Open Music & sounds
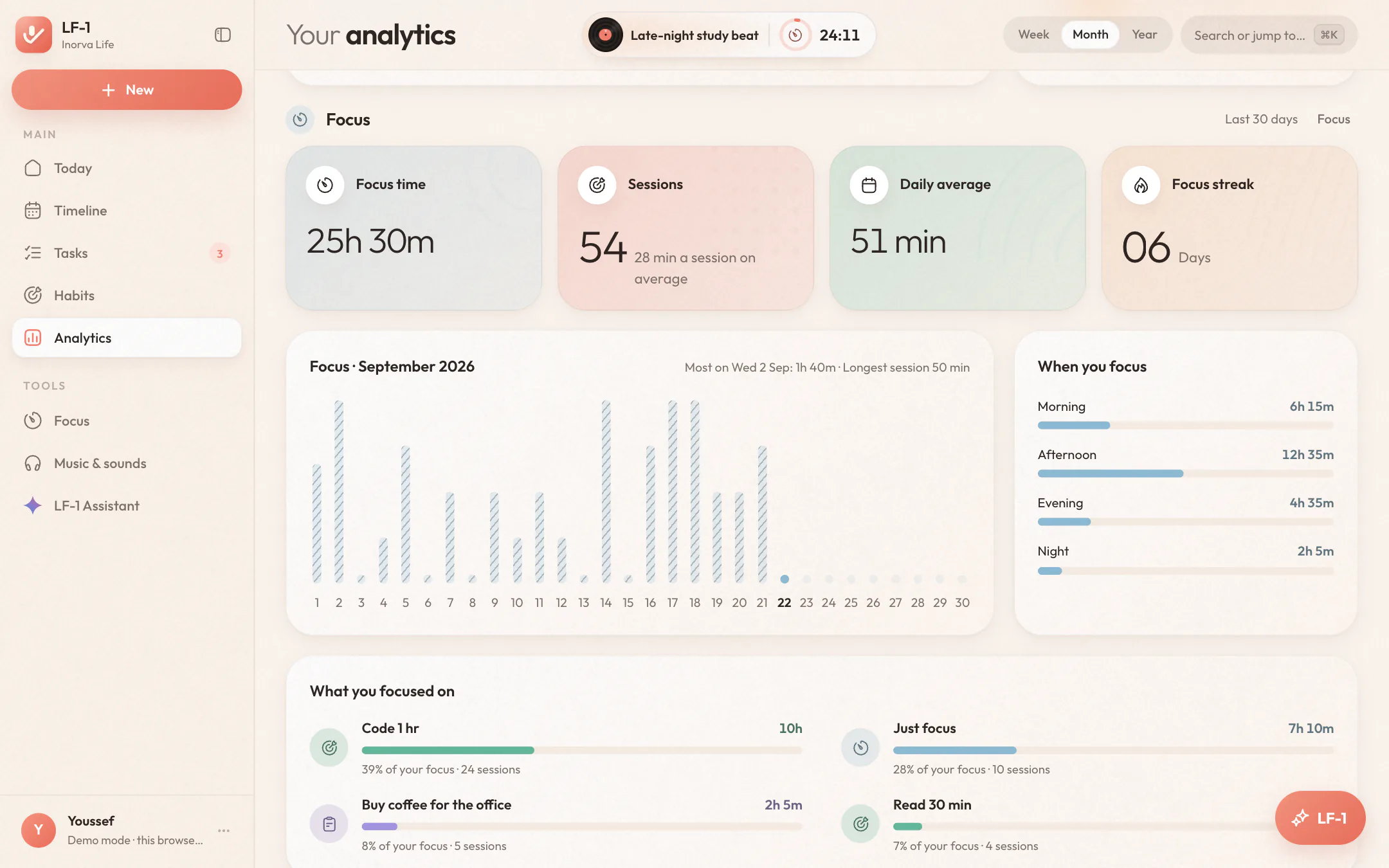This screenshot has height=868, width=1389. (x=127, y=464)
